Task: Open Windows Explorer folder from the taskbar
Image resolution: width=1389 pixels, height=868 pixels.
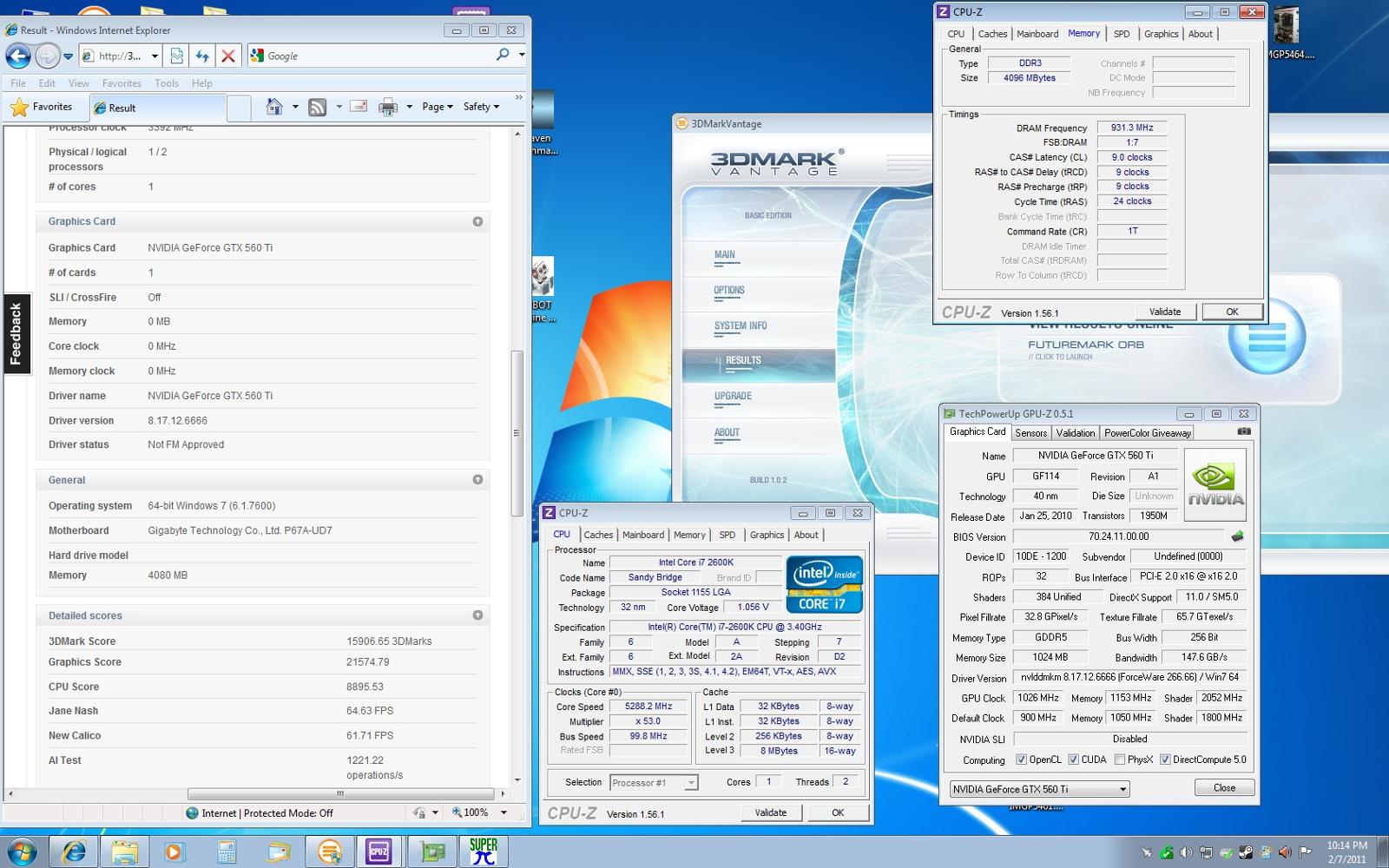Action: click(x=124, y=852)
